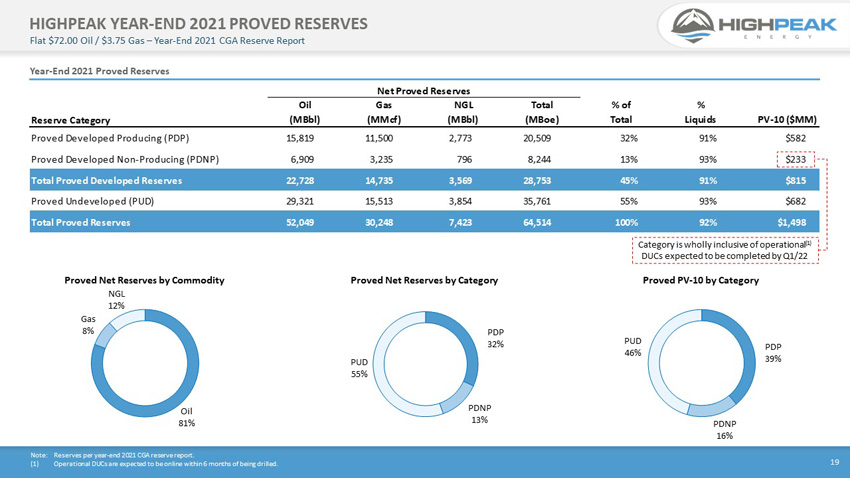The image size is (850, 478).
Task: Click PDP 39% label in PV-10 chart
Action: click(773, 353)
